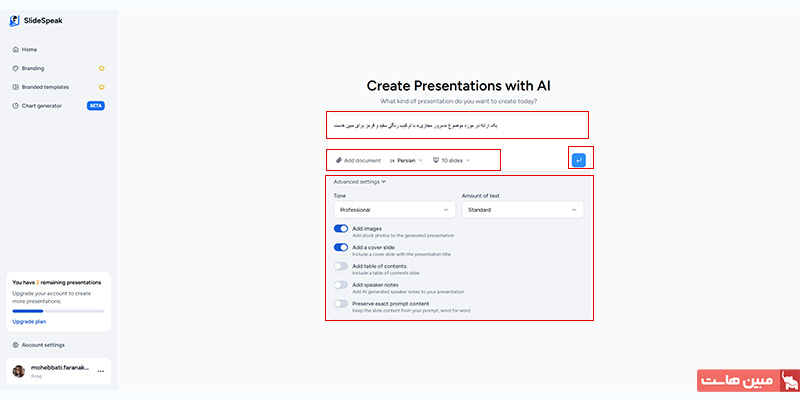
Task: Click the presentation prompt text field
Action: tap(457, 125)
